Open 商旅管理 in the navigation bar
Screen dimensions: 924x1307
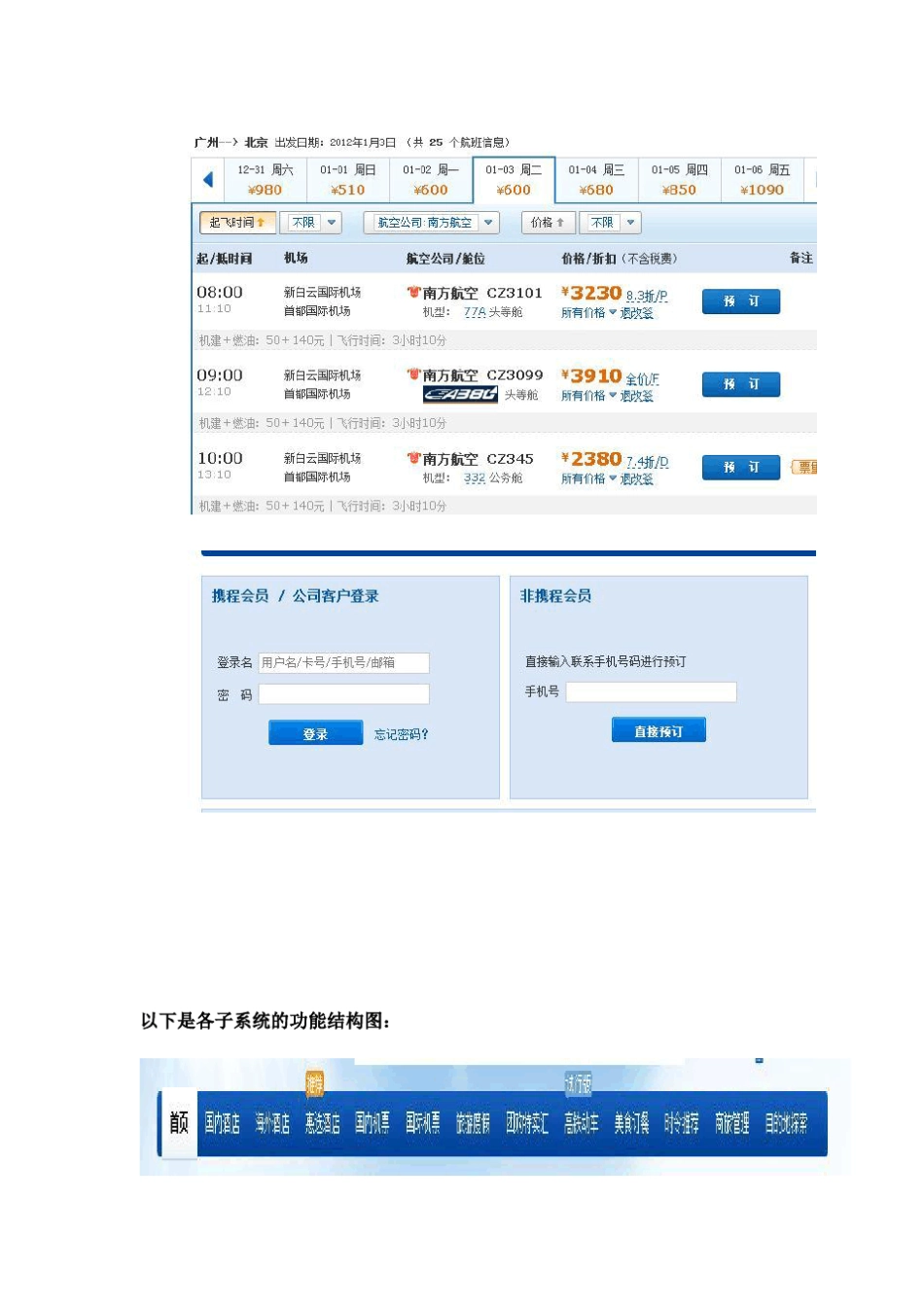(x=732, y=1124)
